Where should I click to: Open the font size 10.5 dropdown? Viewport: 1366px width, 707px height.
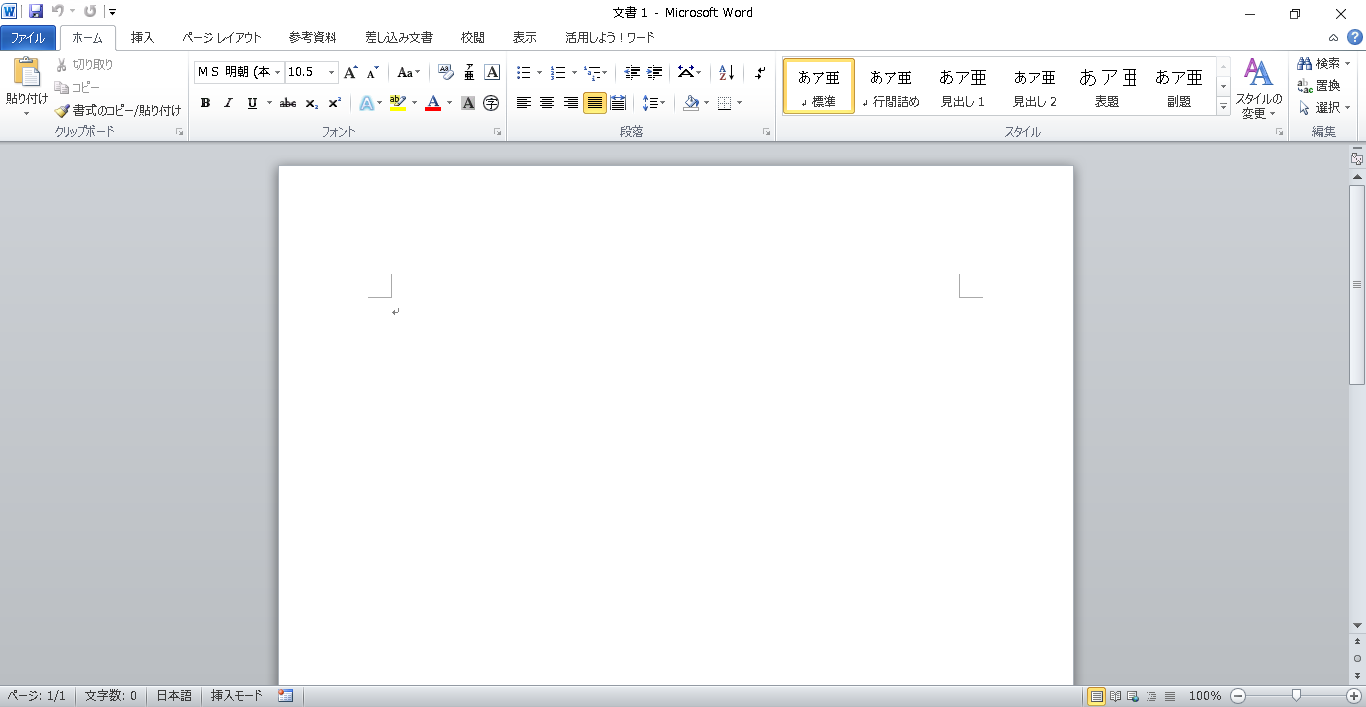pyautogui.click(x=331, y=72)
